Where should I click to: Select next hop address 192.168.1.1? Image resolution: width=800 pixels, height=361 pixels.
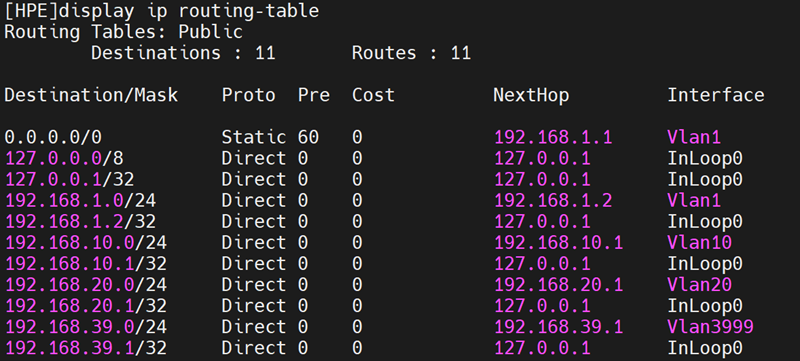553,137
